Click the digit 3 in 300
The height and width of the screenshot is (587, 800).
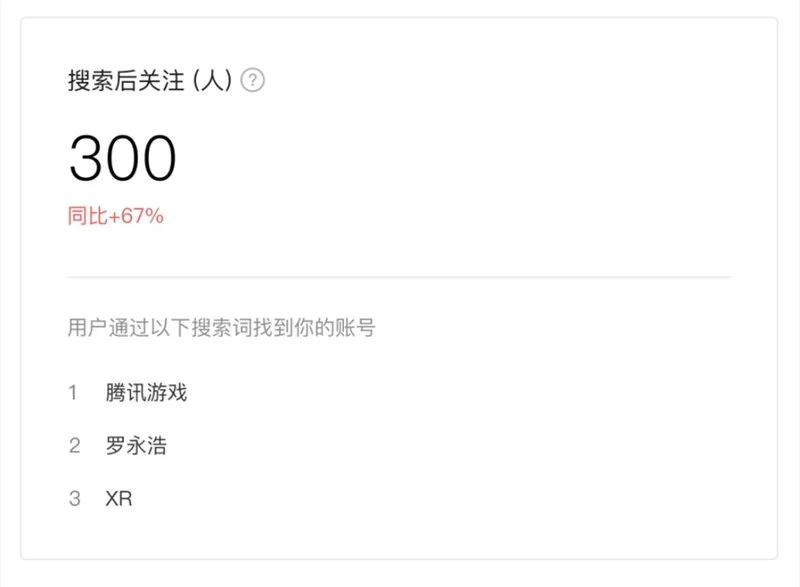[86, 158]
